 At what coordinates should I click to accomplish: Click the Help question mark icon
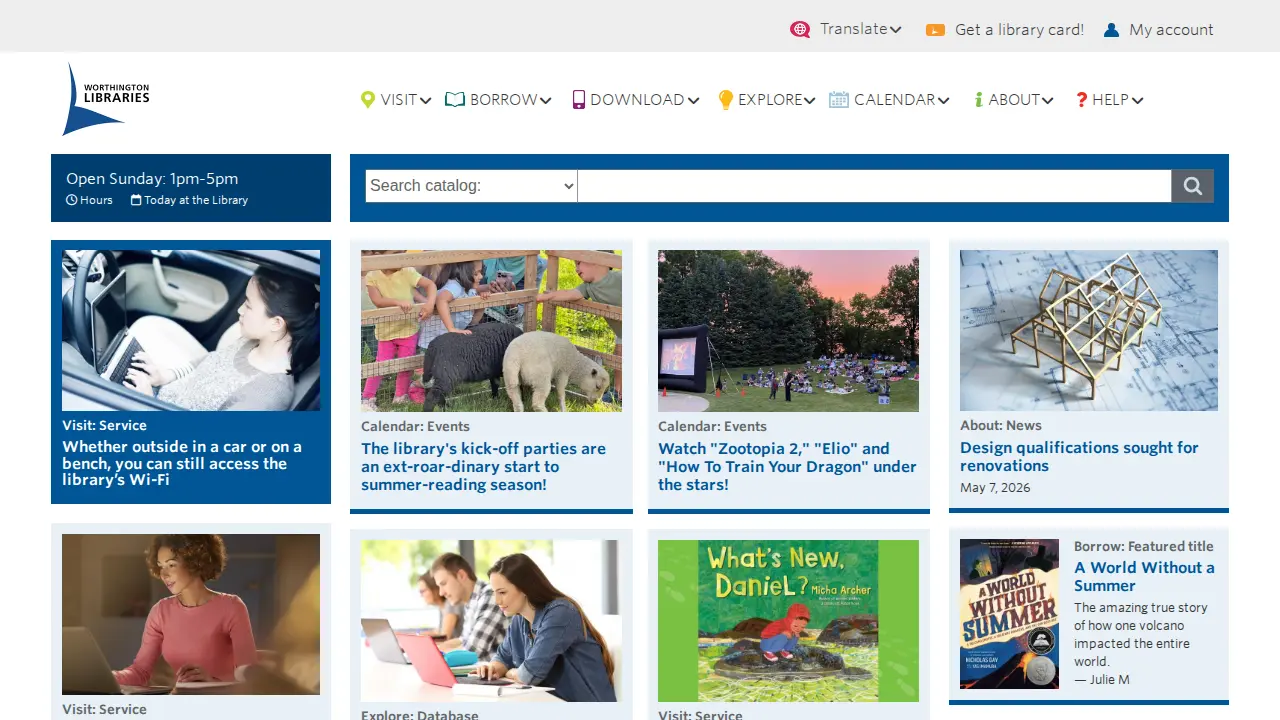[1081, 100]
